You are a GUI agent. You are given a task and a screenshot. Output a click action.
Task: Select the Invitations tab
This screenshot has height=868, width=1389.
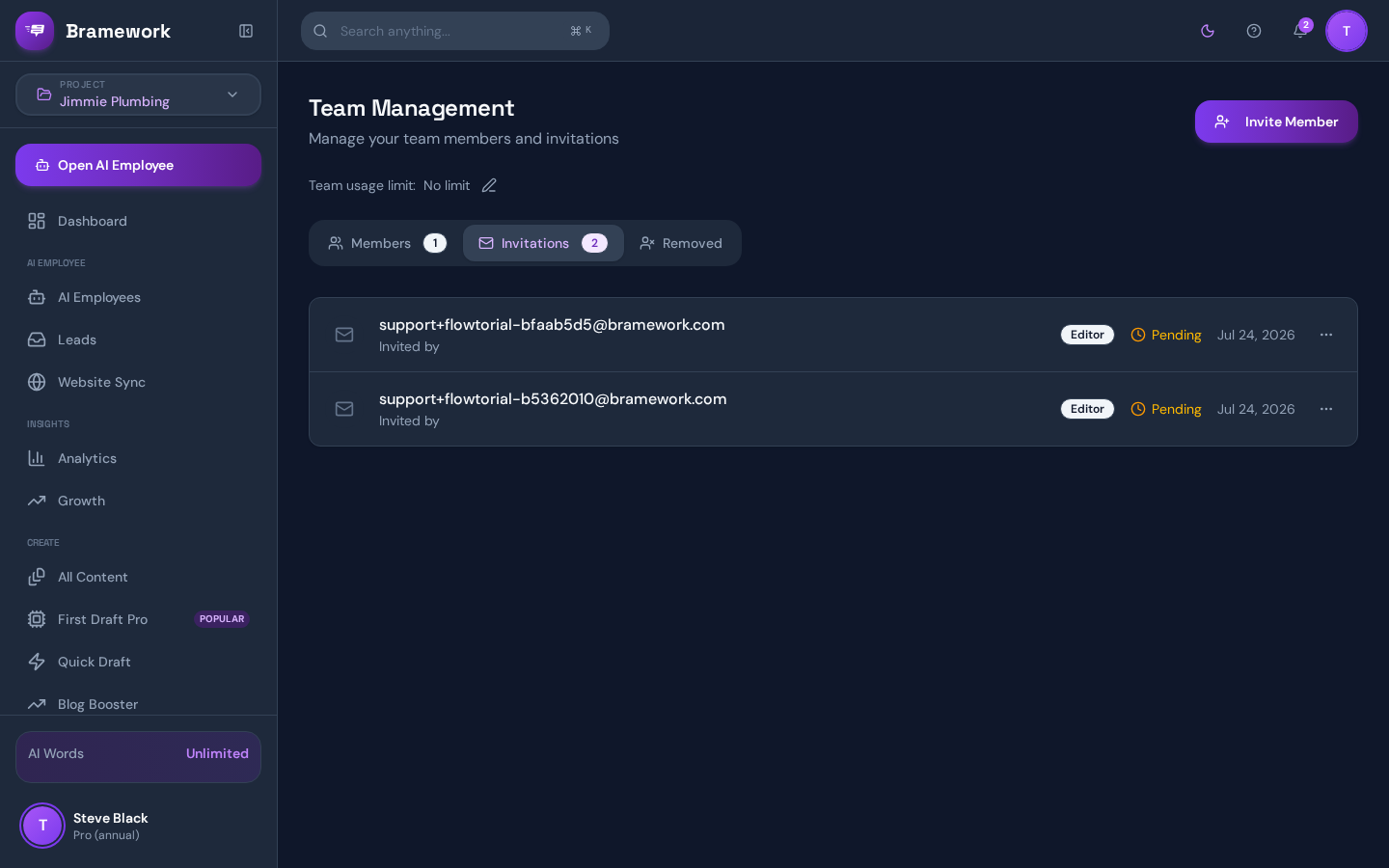[x=543, y=243]
